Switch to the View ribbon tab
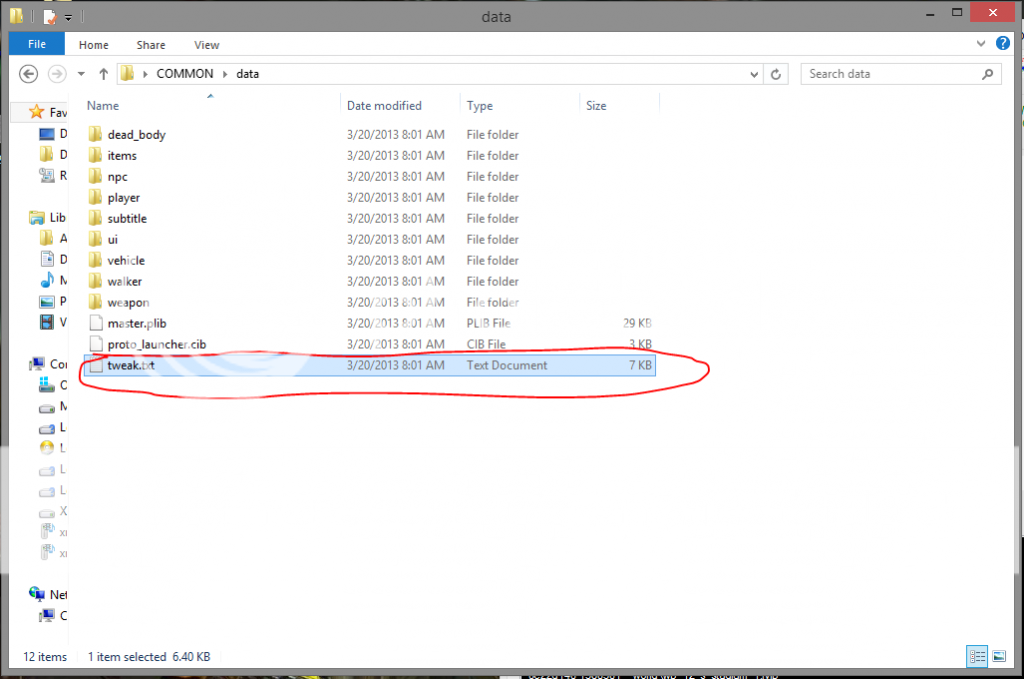Screen dimensions: 1024x679 (x=207, y=45)
